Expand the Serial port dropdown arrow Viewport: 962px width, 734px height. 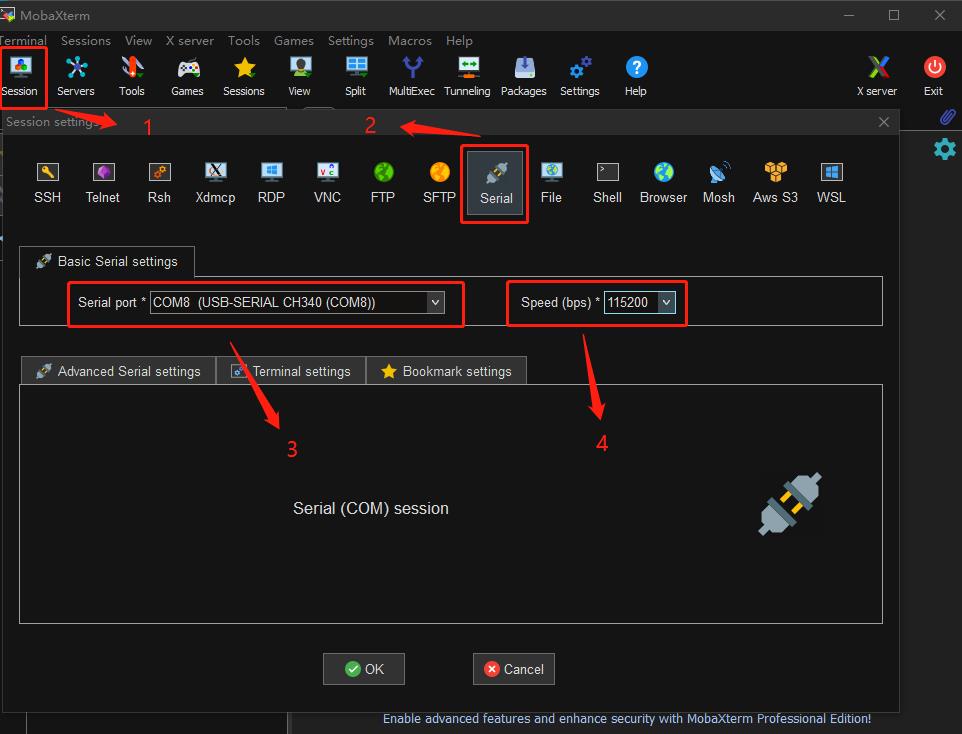click(x=436, y=302)
